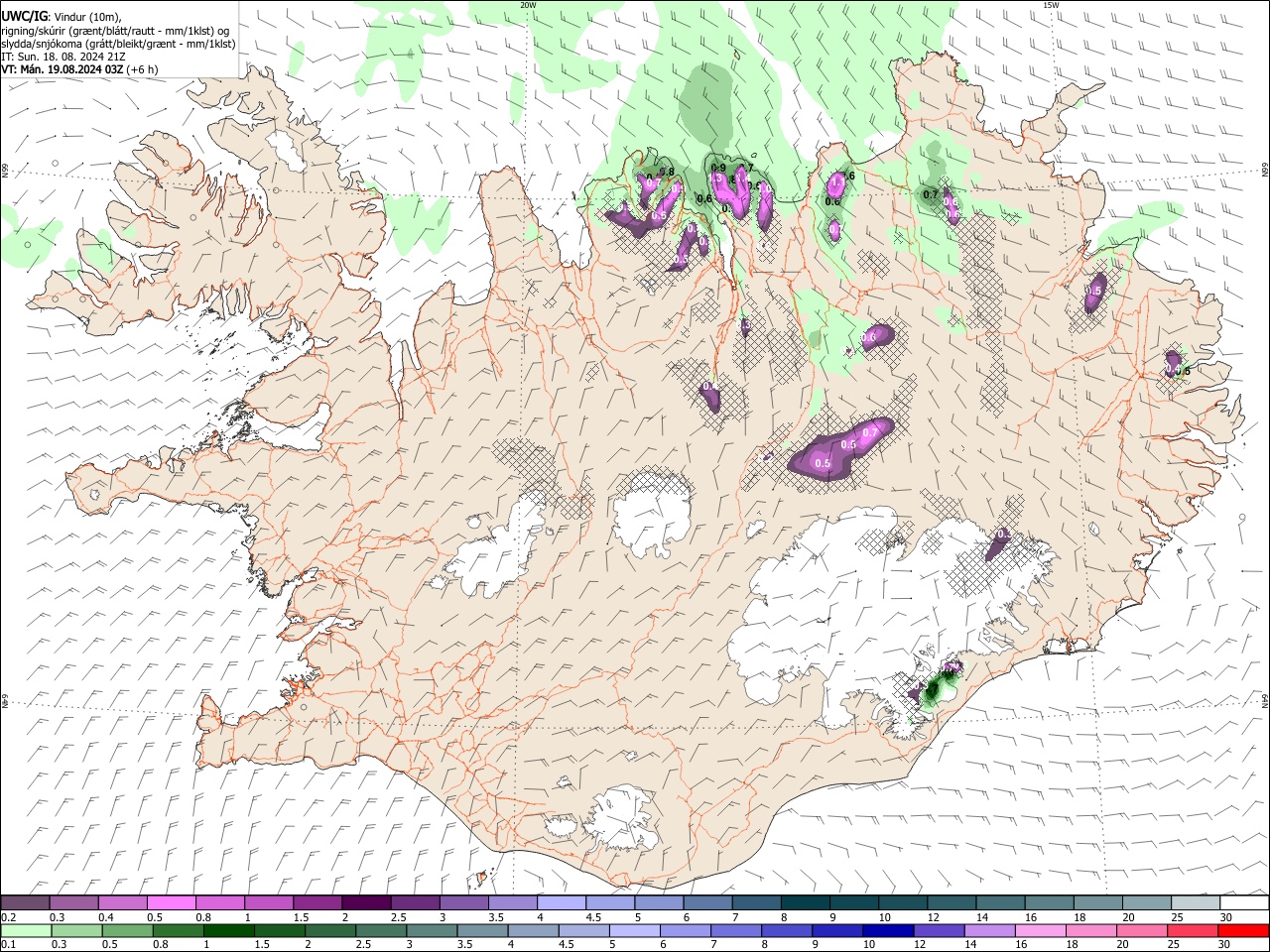
Task: Click the '12' label in the lower legend row
Action: [919, 944]
